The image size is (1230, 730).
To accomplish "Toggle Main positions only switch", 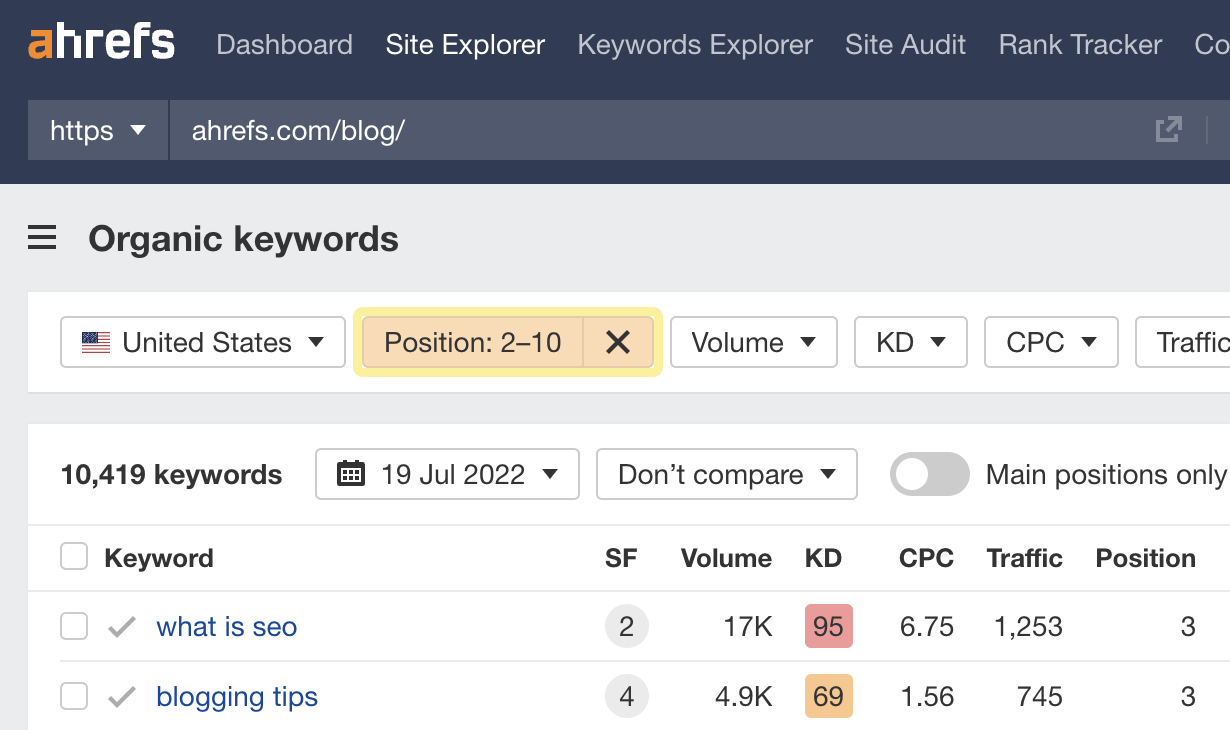I will 930,474.
